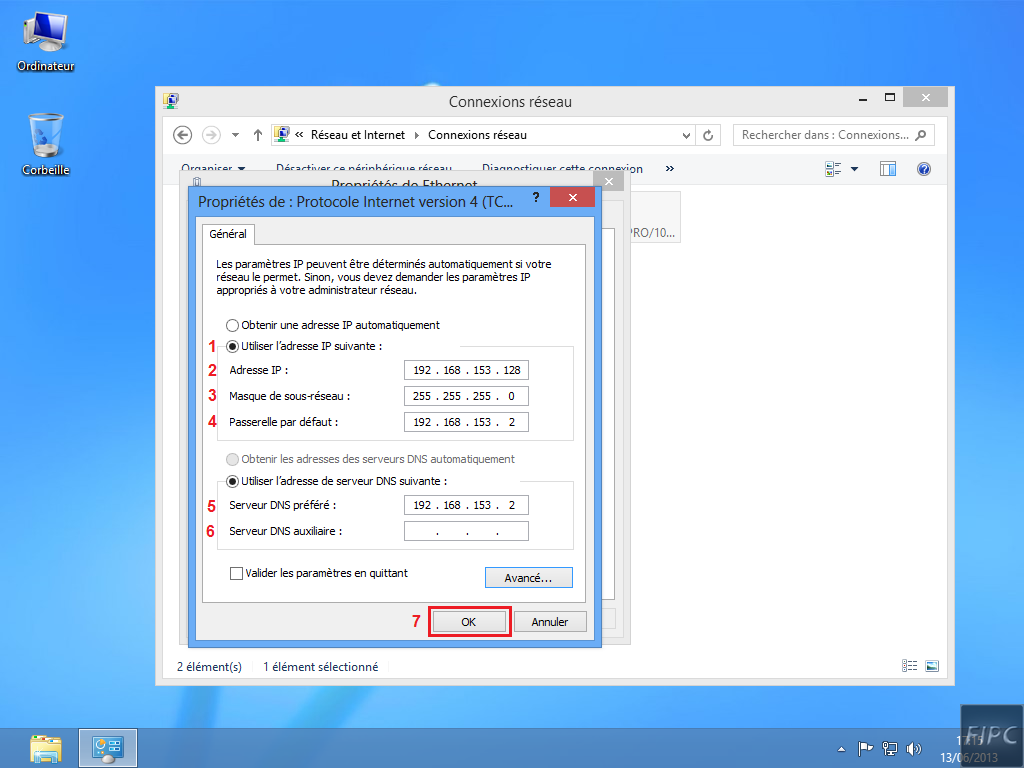Open the Avancé... settings
The width and height of the screenshot is (1024, 768).
528,578
